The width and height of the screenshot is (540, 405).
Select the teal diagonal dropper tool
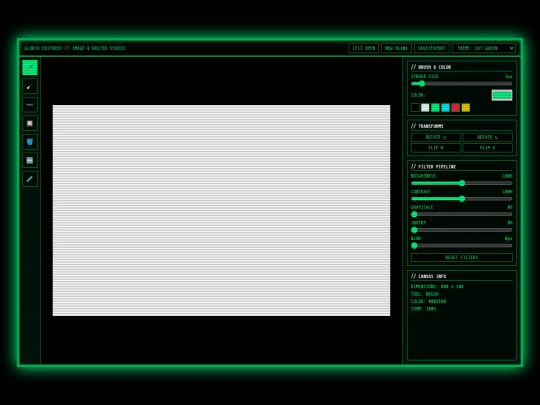tap(30, 179)
